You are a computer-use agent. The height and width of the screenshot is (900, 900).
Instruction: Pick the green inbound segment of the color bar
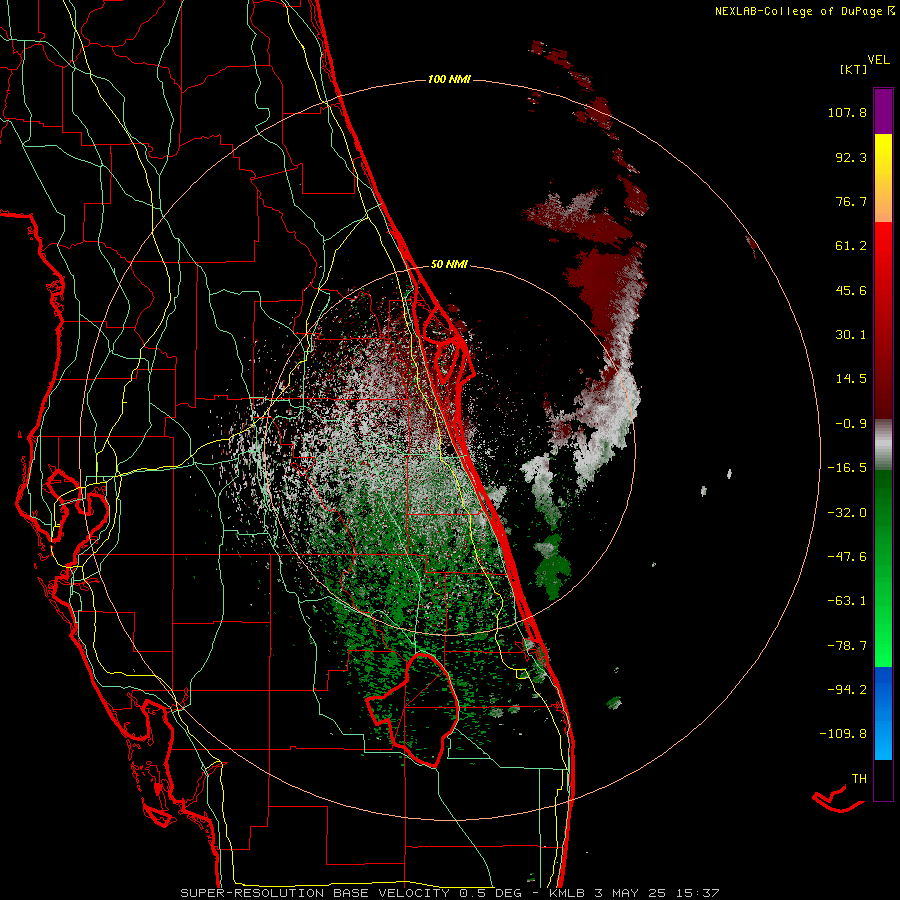(x=883, y=568)
